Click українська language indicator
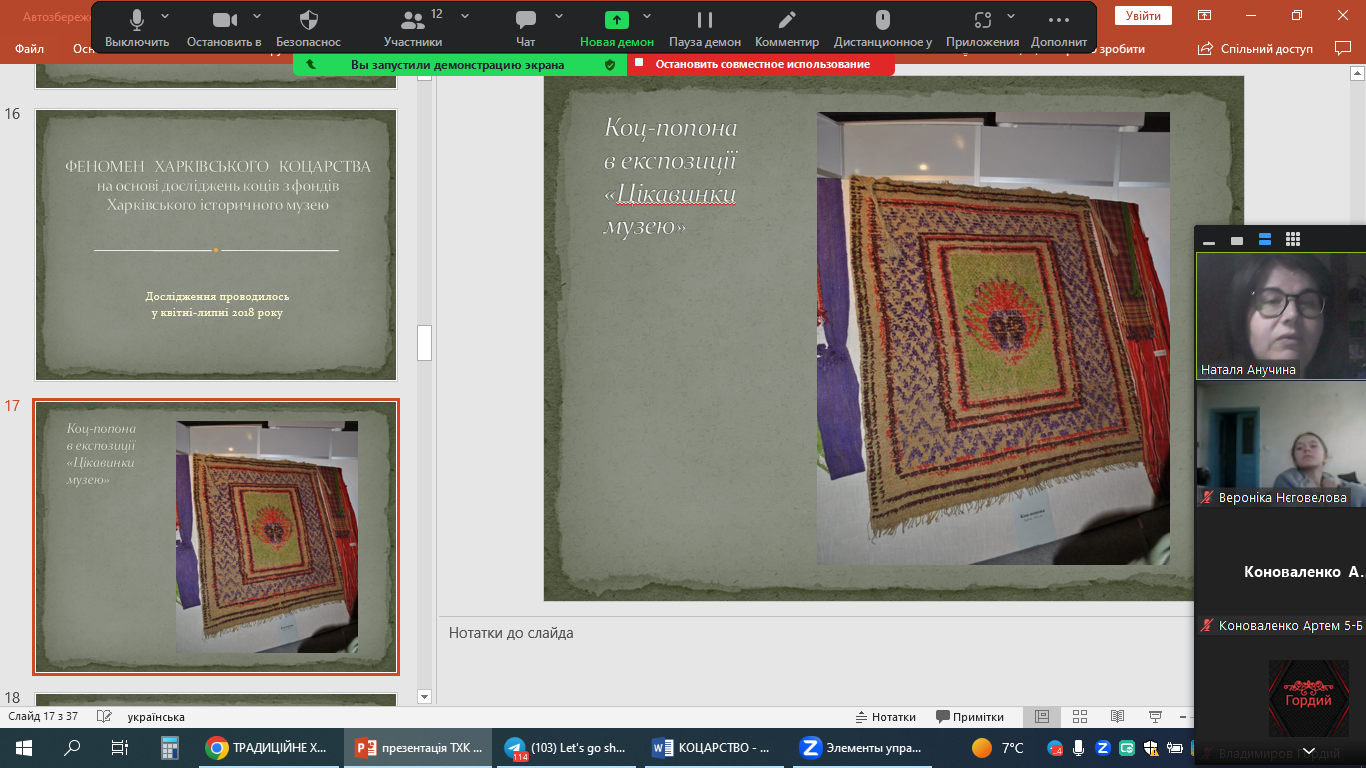The width and height of the screenshot is (1366, 768). (x=156, y=717)
